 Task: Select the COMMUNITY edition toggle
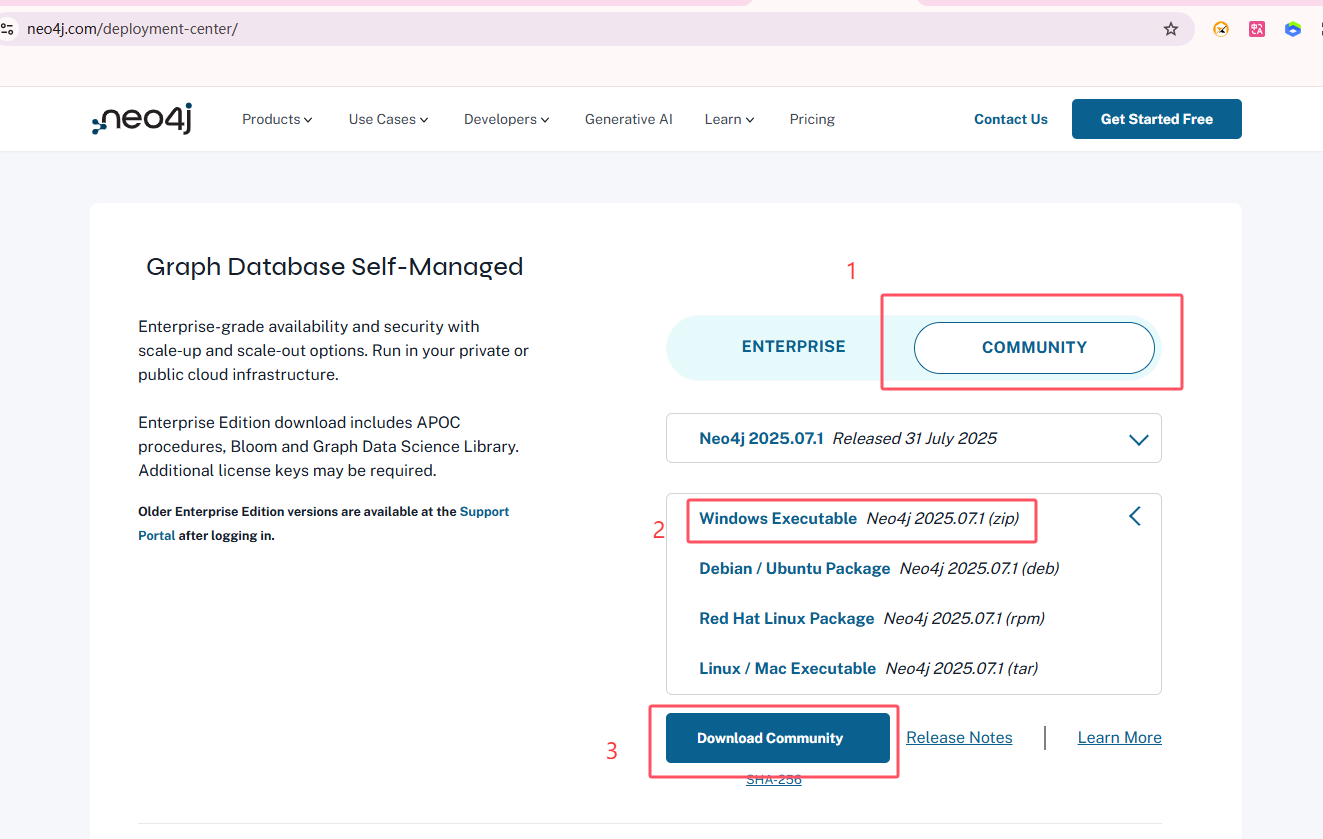pos(1034,348)
